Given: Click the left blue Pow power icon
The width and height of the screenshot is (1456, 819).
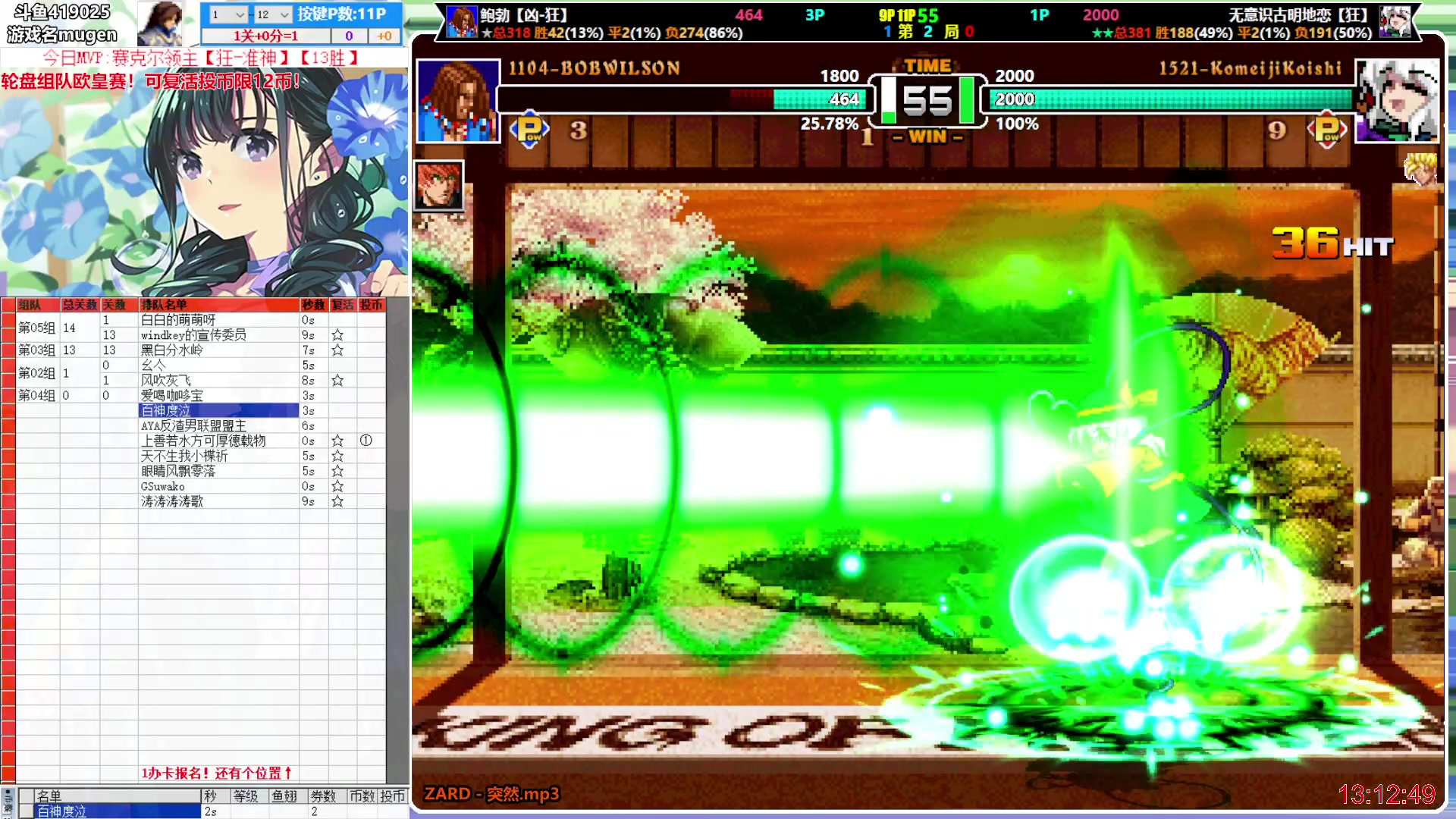Looking at the screenshot, I should [529, 130].
